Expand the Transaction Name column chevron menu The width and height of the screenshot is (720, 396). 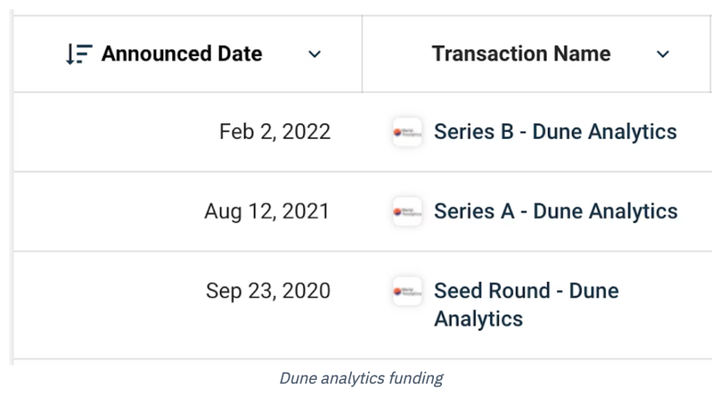[663, 54]
